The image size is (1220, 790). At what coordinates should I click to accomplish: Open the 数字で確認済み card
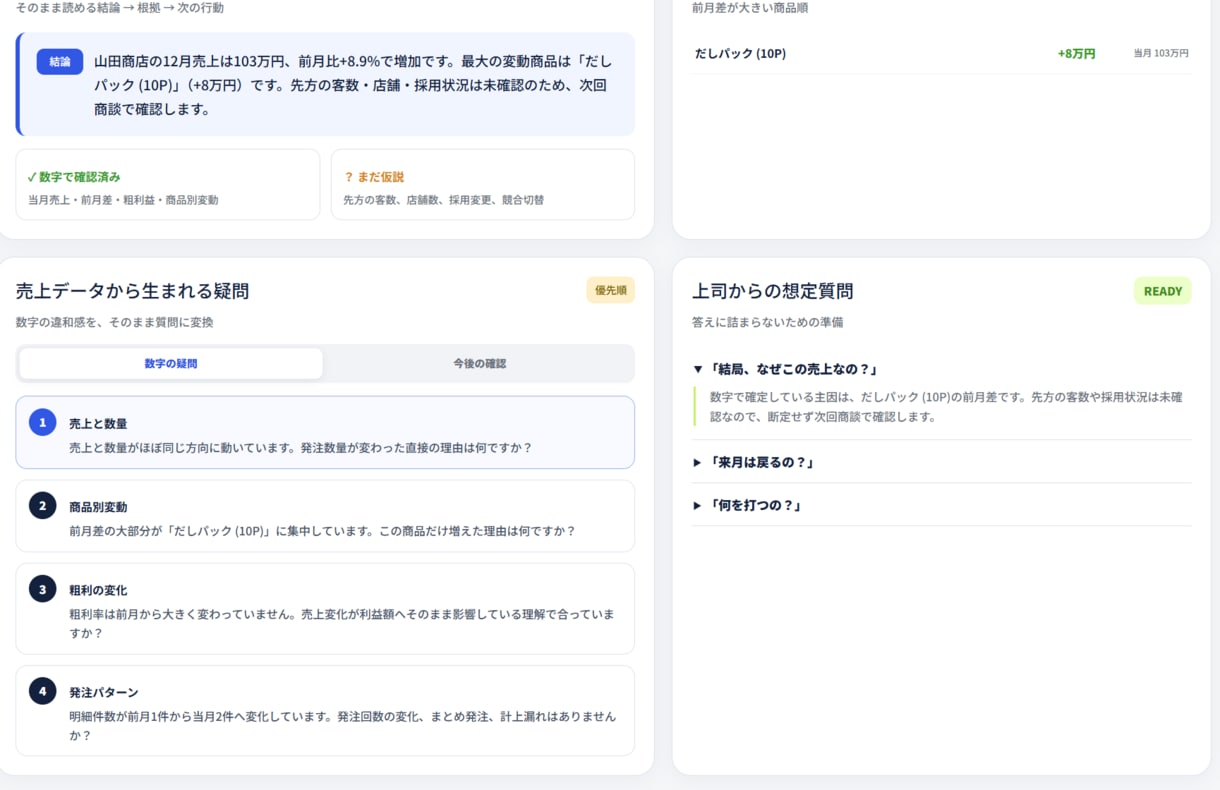click(x=168, y=185)
